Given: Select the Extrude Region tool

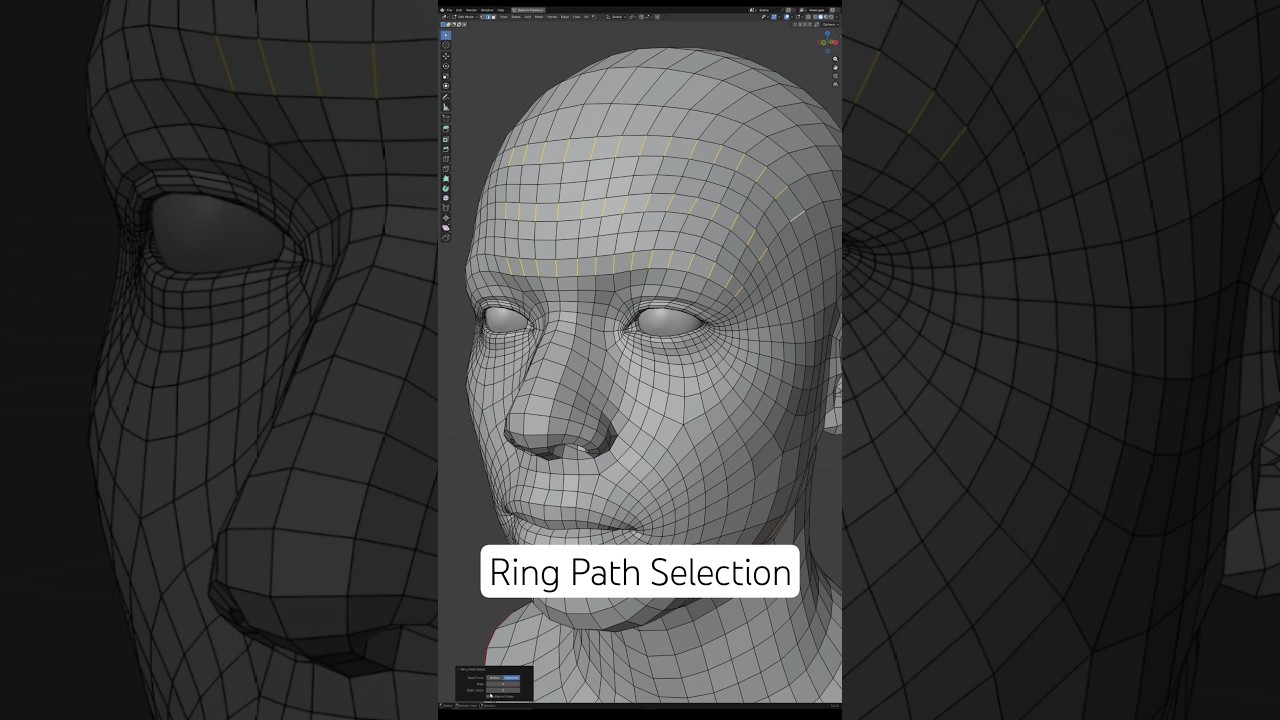Looking at the screenshot, I should pos(446,128).
